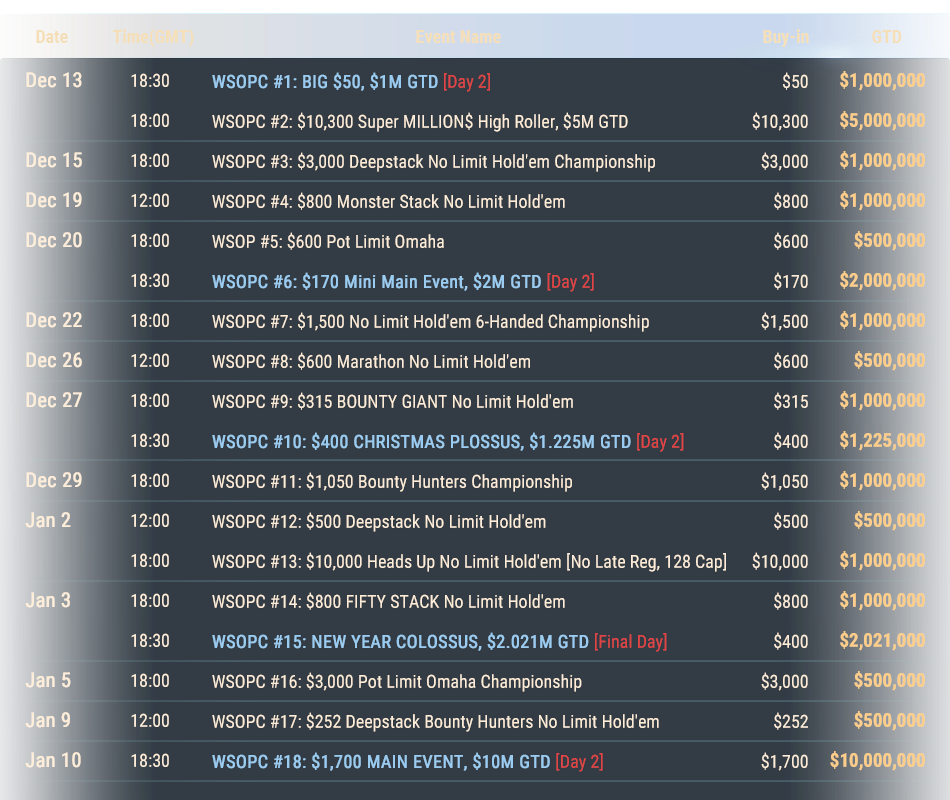Screen dimensions: 950x800
Task: Click the Dec 22 date cell
Action: pos(54,320)
